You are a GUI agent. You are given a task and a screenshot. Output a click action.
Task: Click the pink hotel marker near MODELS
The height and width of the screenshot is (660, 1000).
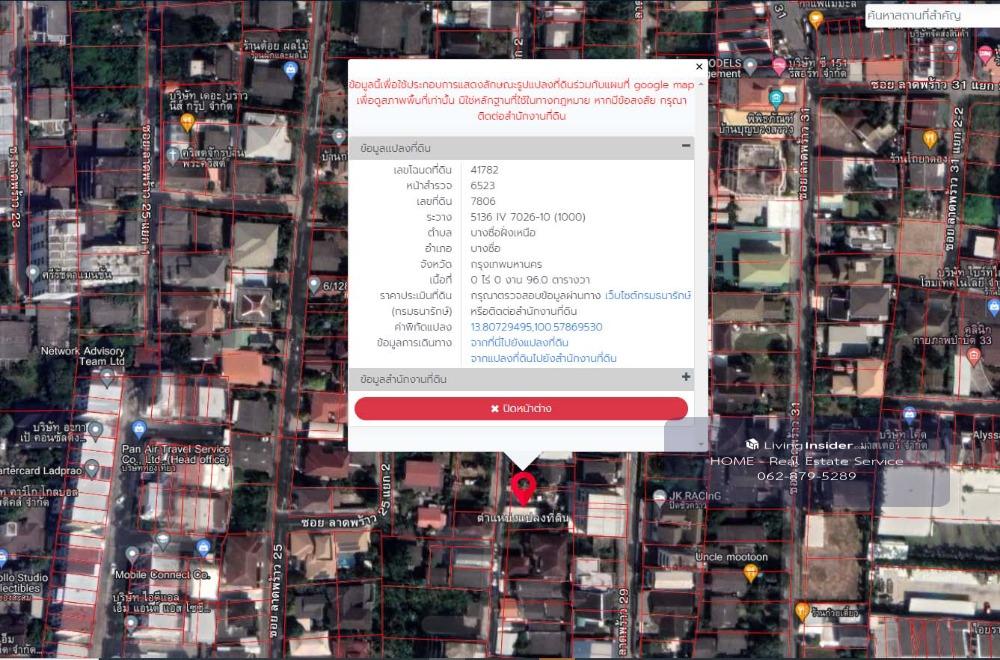[779, 66]
